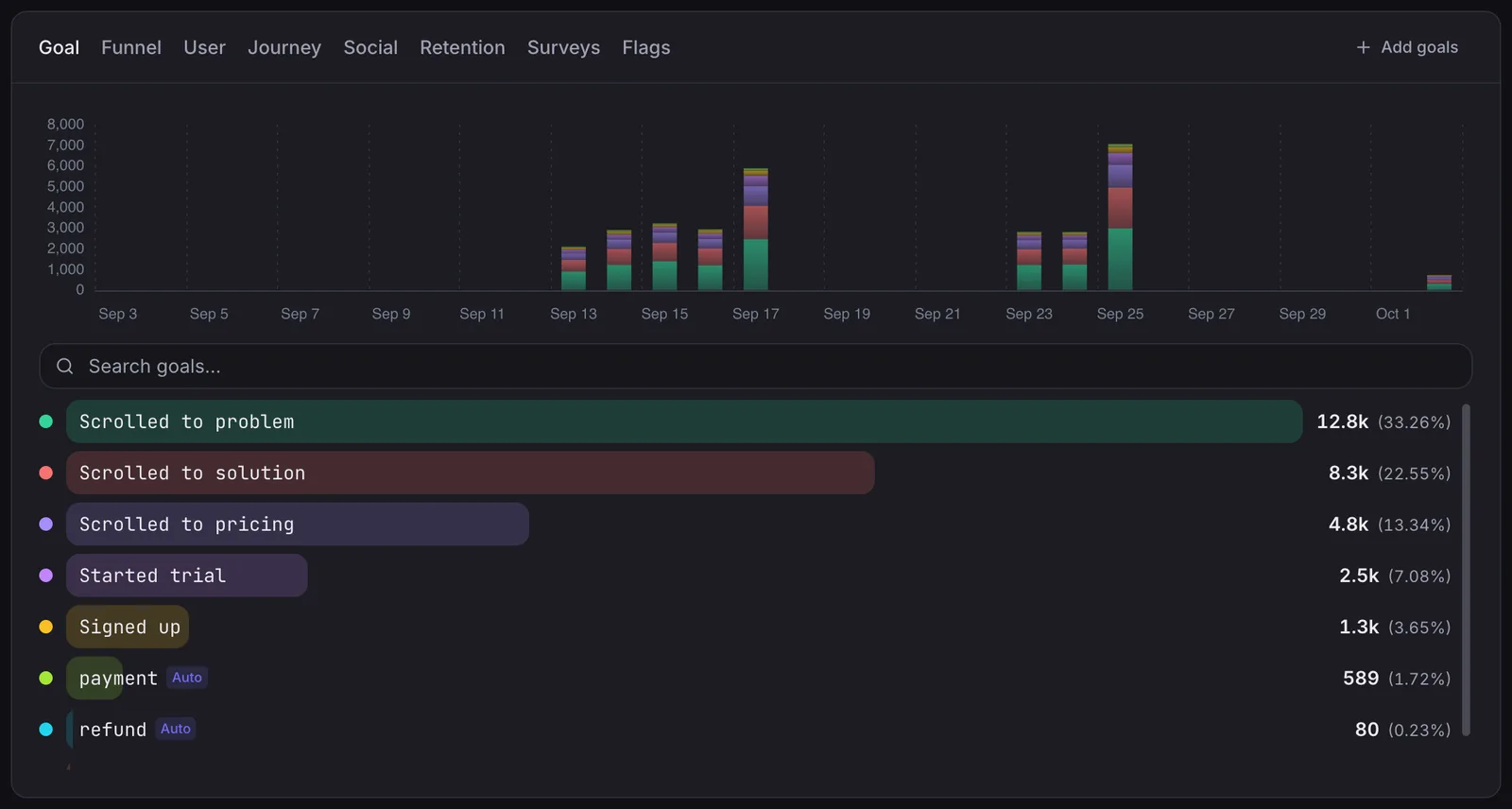Click the magnifier icon in search box
Image resolution: width=1512 pixels, height=809 pixels.
coord(64,366)
